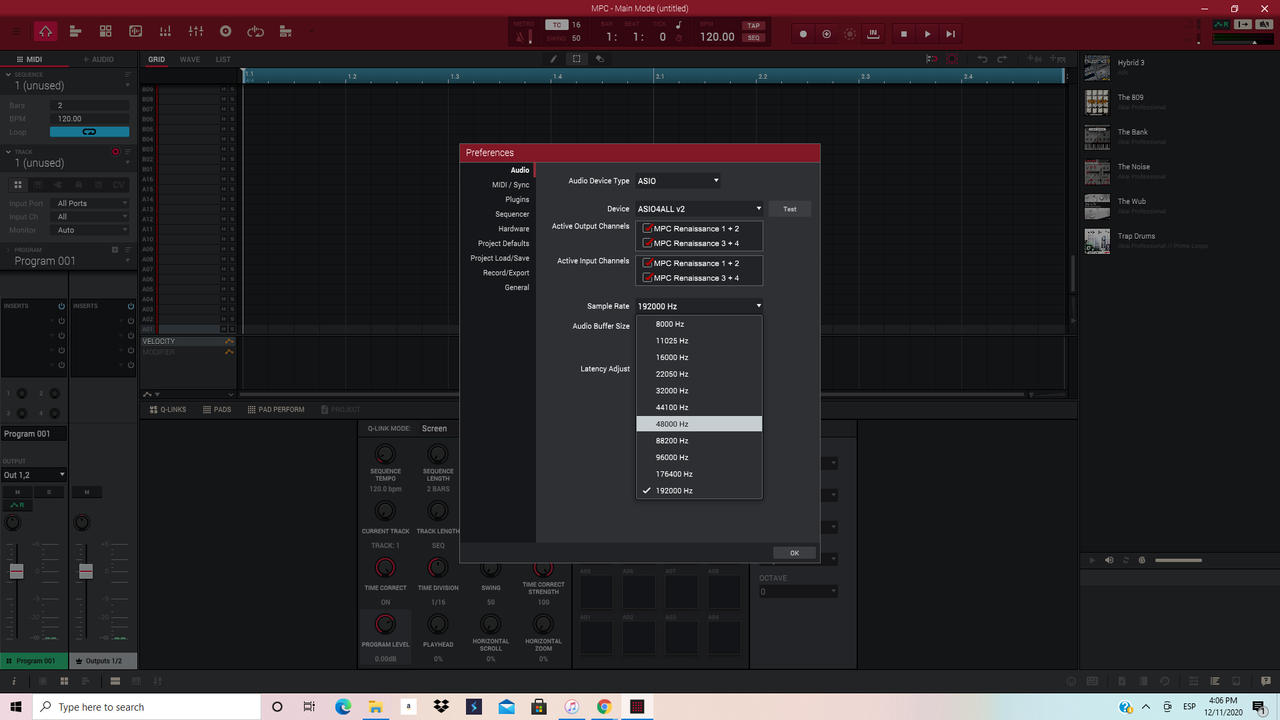Image resolution: width=1280 pixels, height=720 pixels.
Task: Click the browser preview volume slider
Action: pos(1178,560)
